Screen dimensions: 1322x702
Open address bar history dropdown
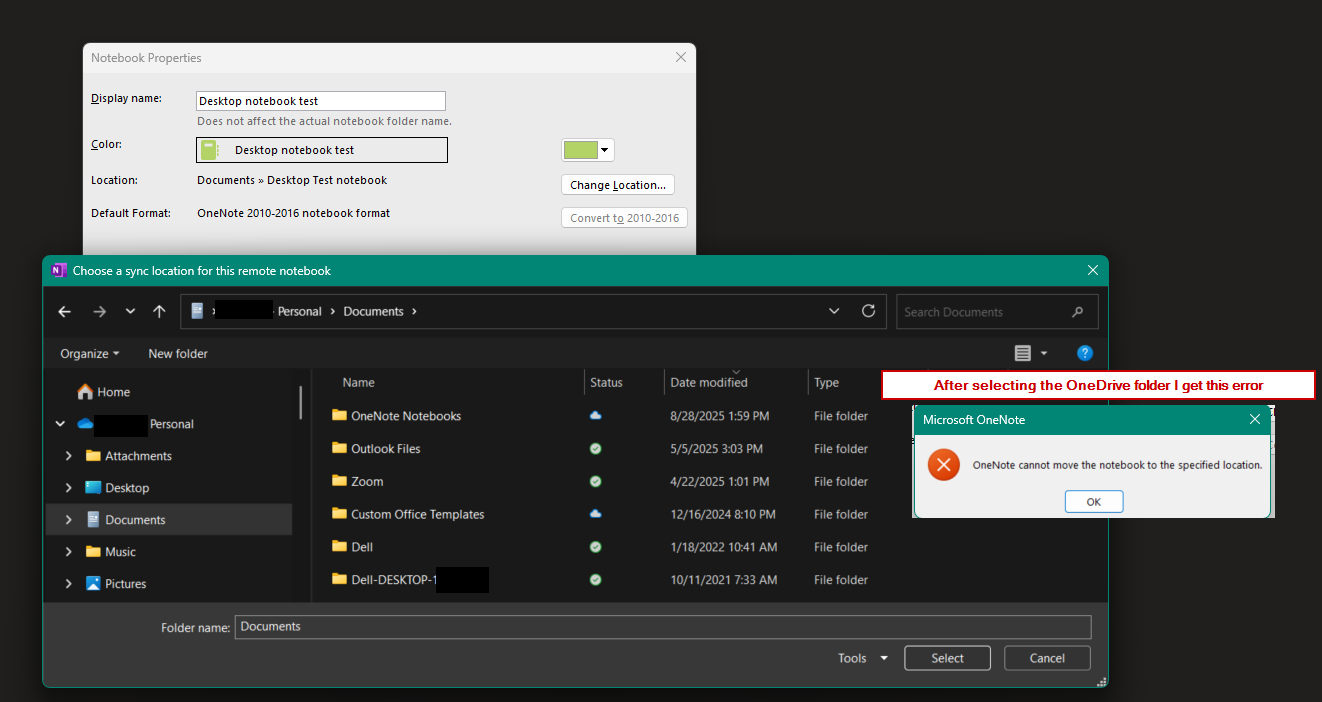point(834,311)
